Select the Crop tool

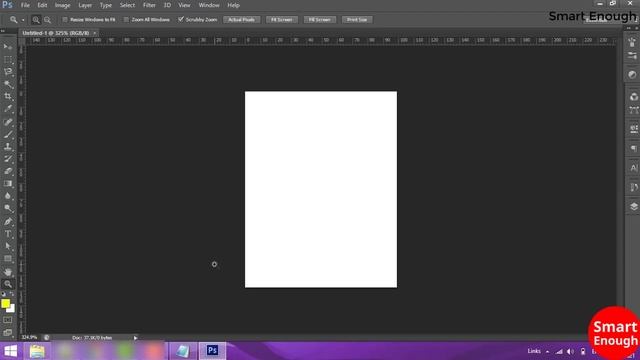click(8, 97)
